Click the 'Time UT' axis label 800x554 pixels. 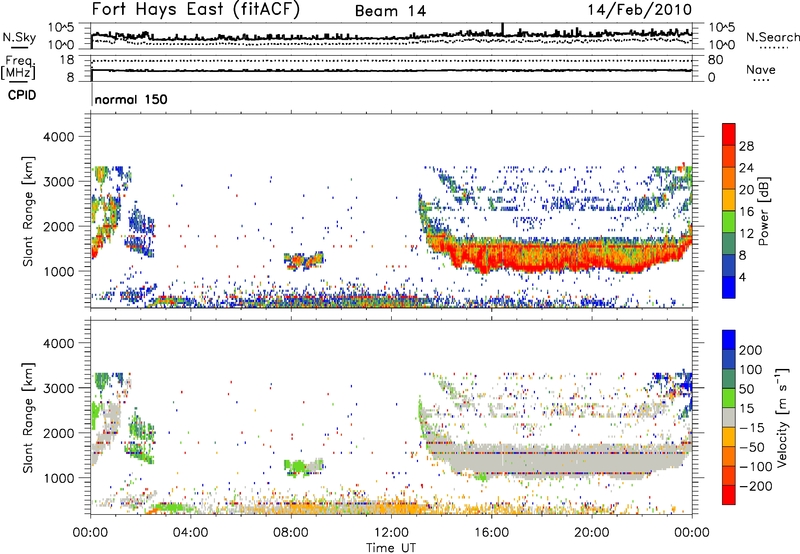coord(391,548)
